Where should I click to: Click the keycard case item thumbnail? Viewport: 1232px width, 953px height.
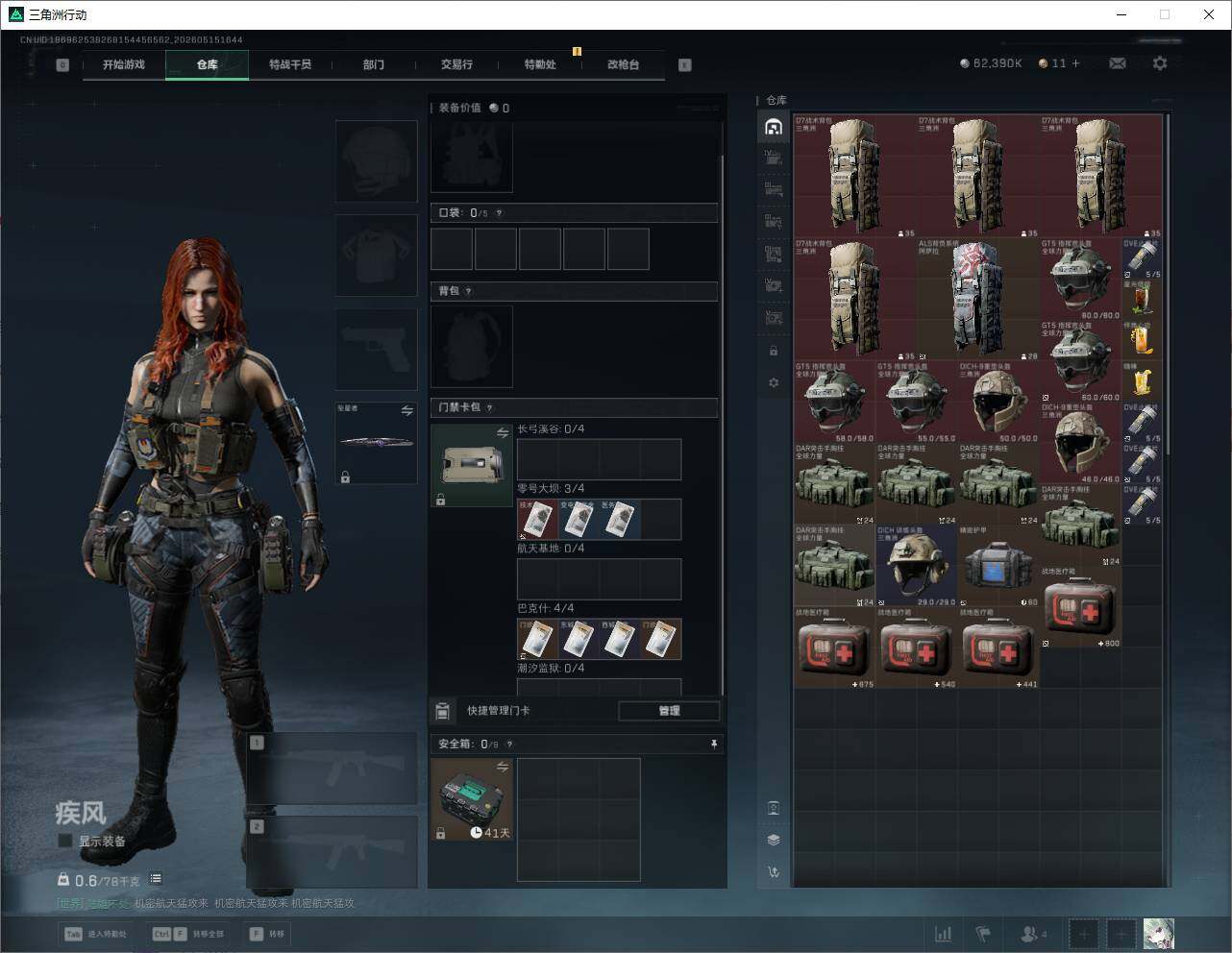[x=472, y=466]
